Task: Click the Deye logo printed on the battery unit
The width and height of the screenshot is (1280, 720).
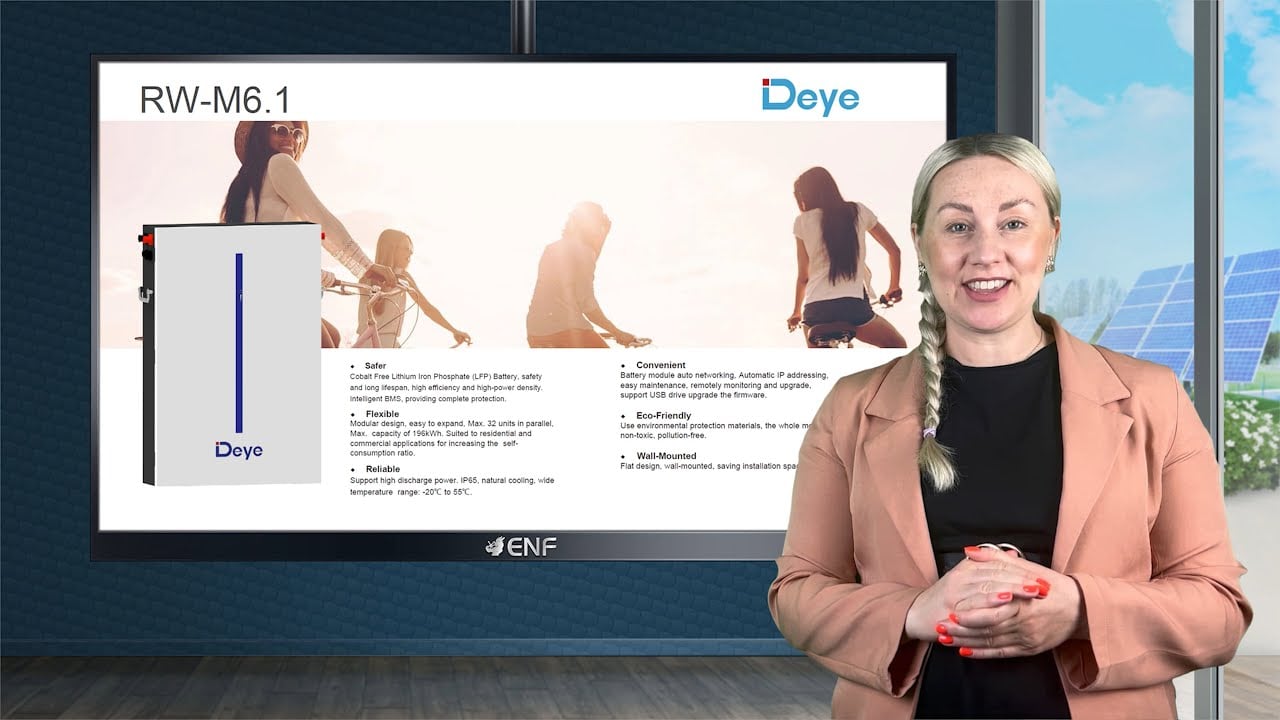Action: pos(239,450)
